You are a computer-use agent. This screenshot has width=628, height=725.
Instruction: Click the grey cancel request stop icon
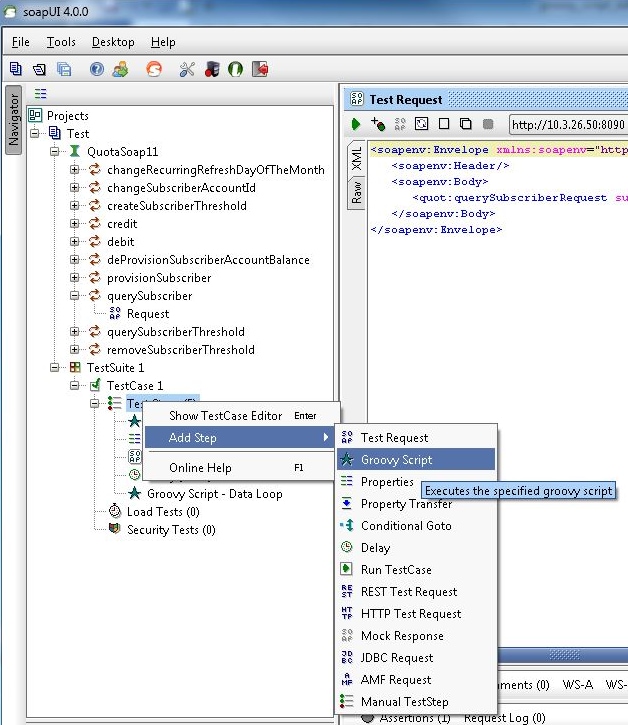(x=487, y=124)
